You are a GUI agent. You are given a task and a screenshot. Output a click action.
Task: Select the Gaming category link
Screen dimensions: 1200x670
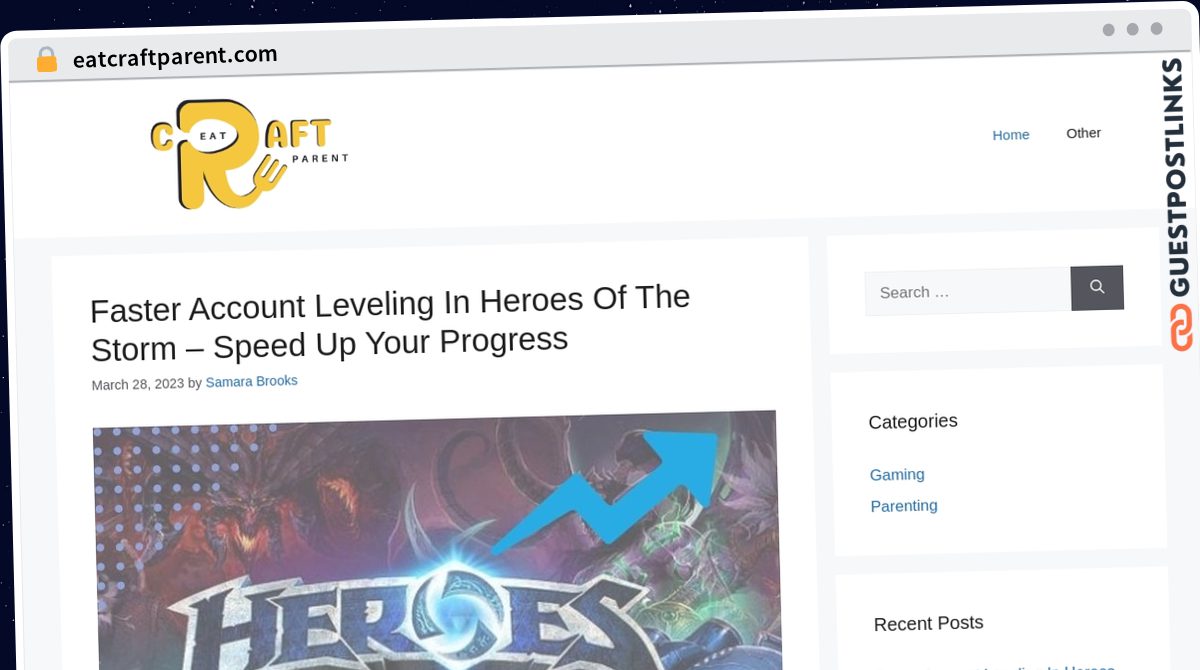coord(897,474)
